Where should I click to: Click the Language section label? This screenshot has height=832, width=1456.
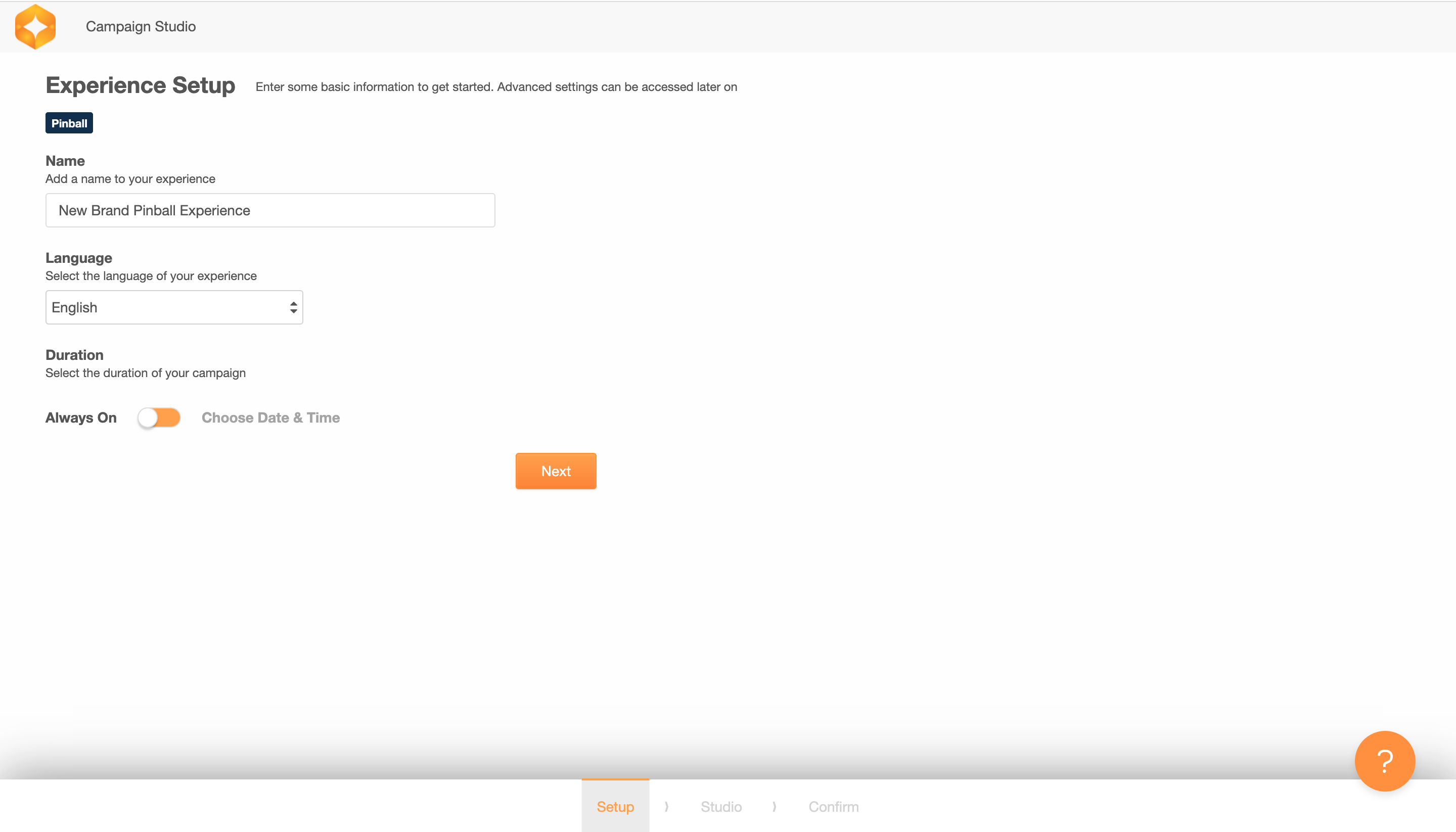coord(78,258)
